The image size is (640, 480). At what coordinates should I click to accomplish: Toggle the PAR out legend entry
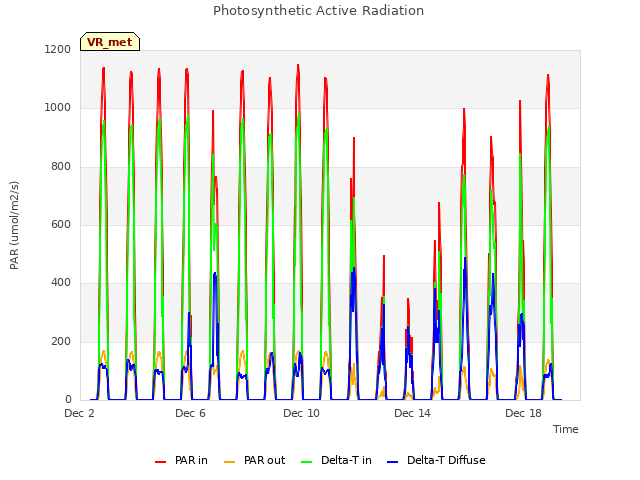(255, 460)
